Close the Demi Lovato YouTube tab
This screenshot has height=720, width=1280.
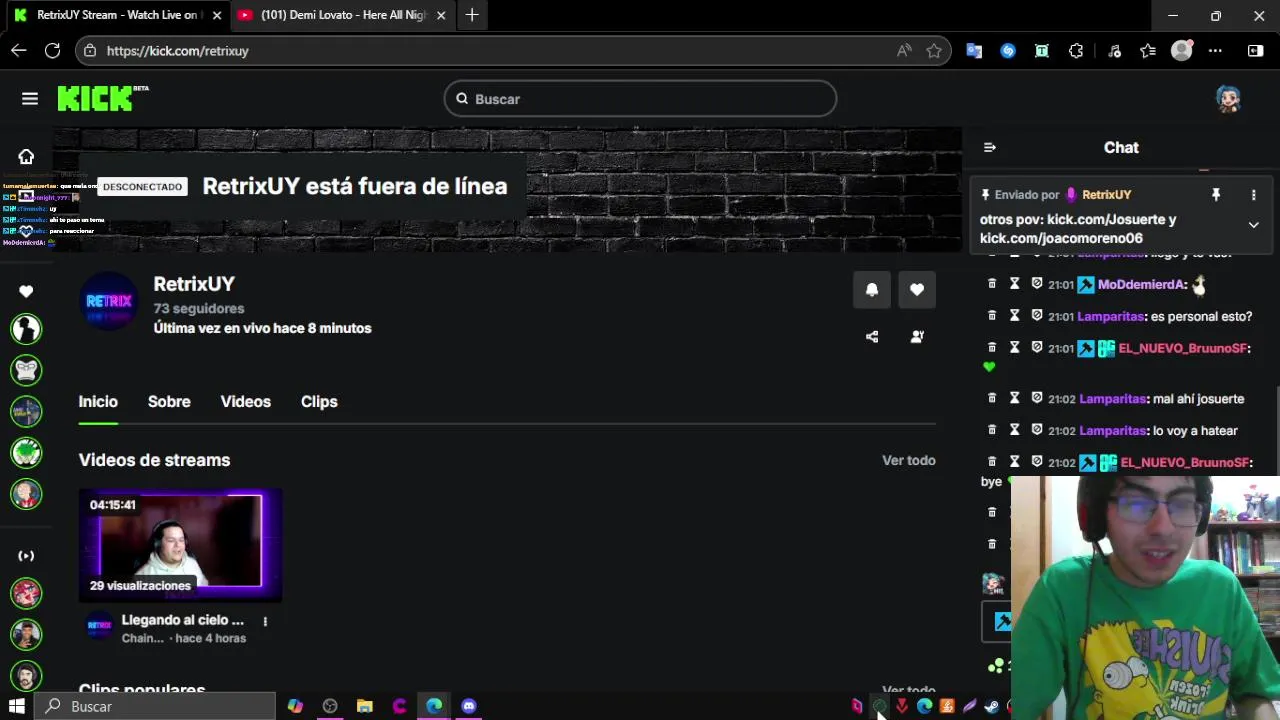[441, 15]
